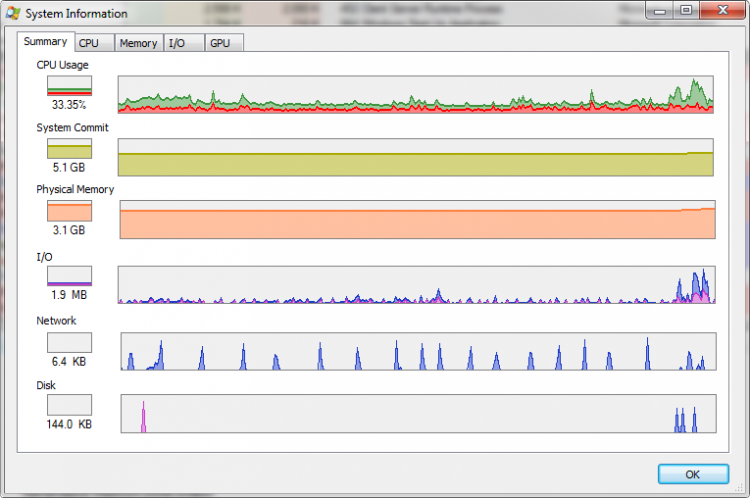Click the CPU Usage label
The image size is (750, 498).
(63, 65)
